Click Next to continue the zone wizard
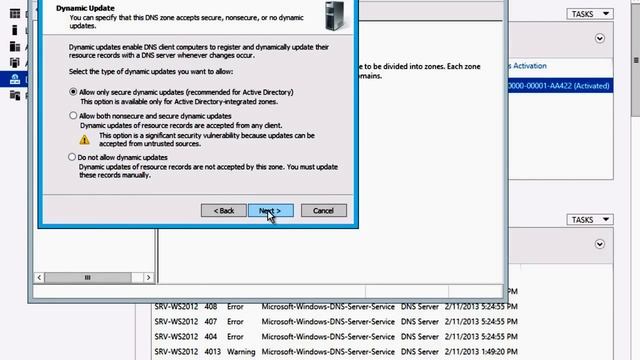640x360 pixels. point(271,211)
